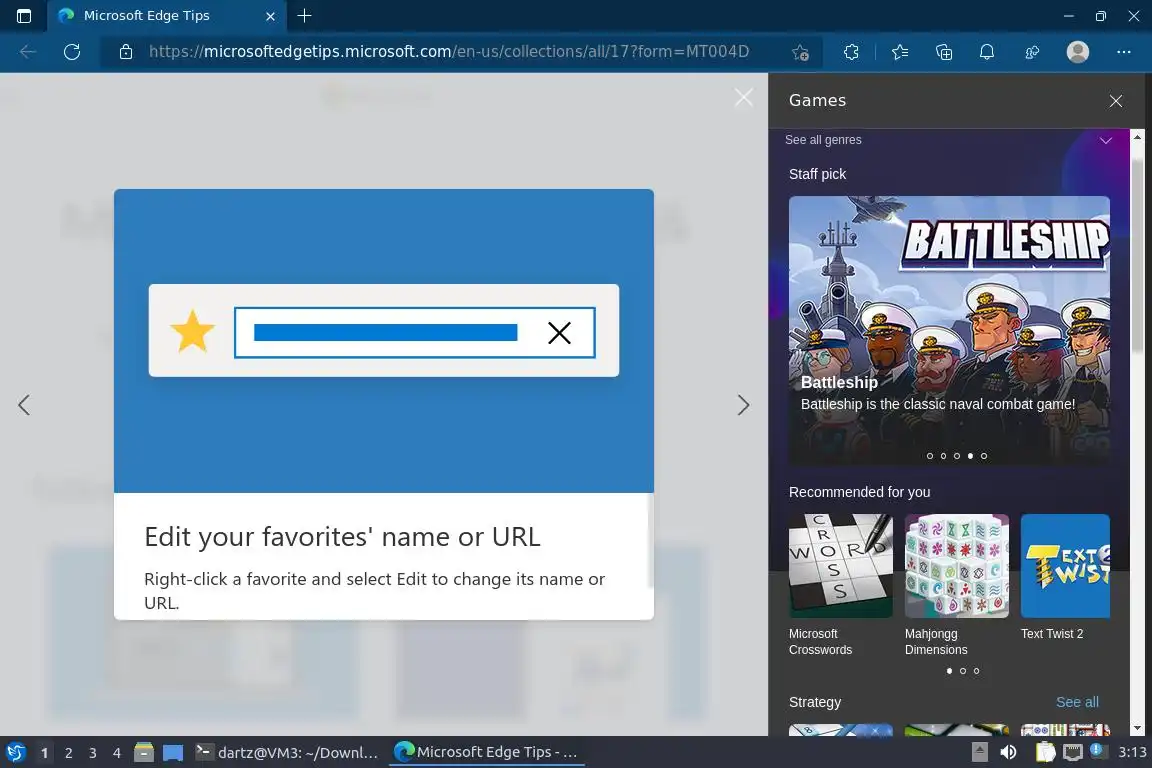Click the gold star in tip illustration
The image size is (1152, 768).
click(x=192, y=331)
